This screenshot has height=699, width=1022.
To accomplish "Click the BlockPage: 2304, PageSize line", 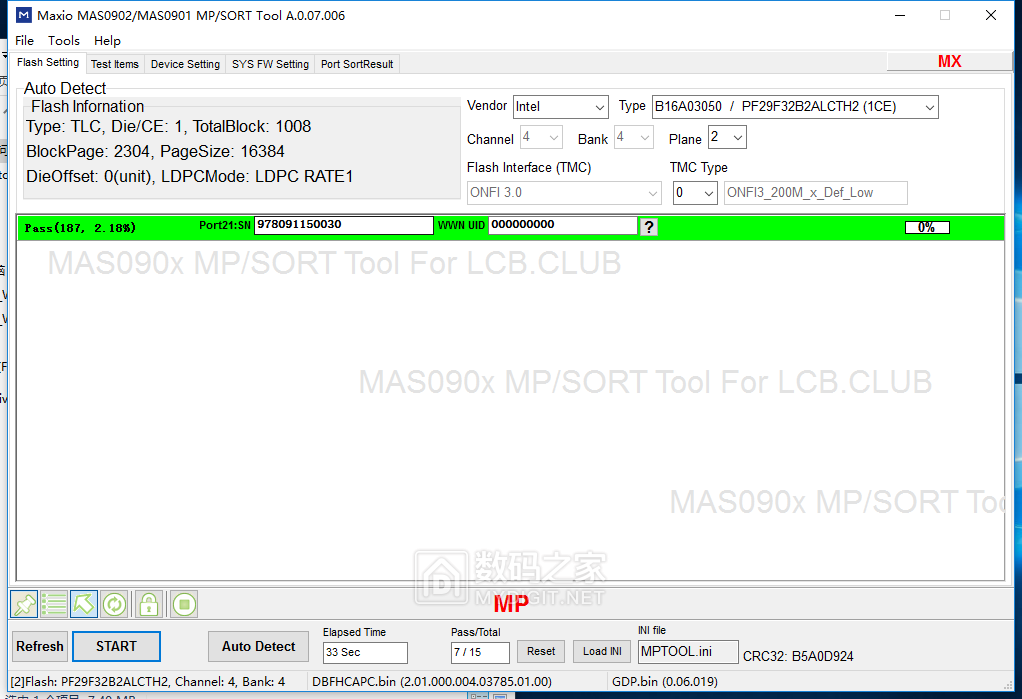I will (x=155, y=151).
